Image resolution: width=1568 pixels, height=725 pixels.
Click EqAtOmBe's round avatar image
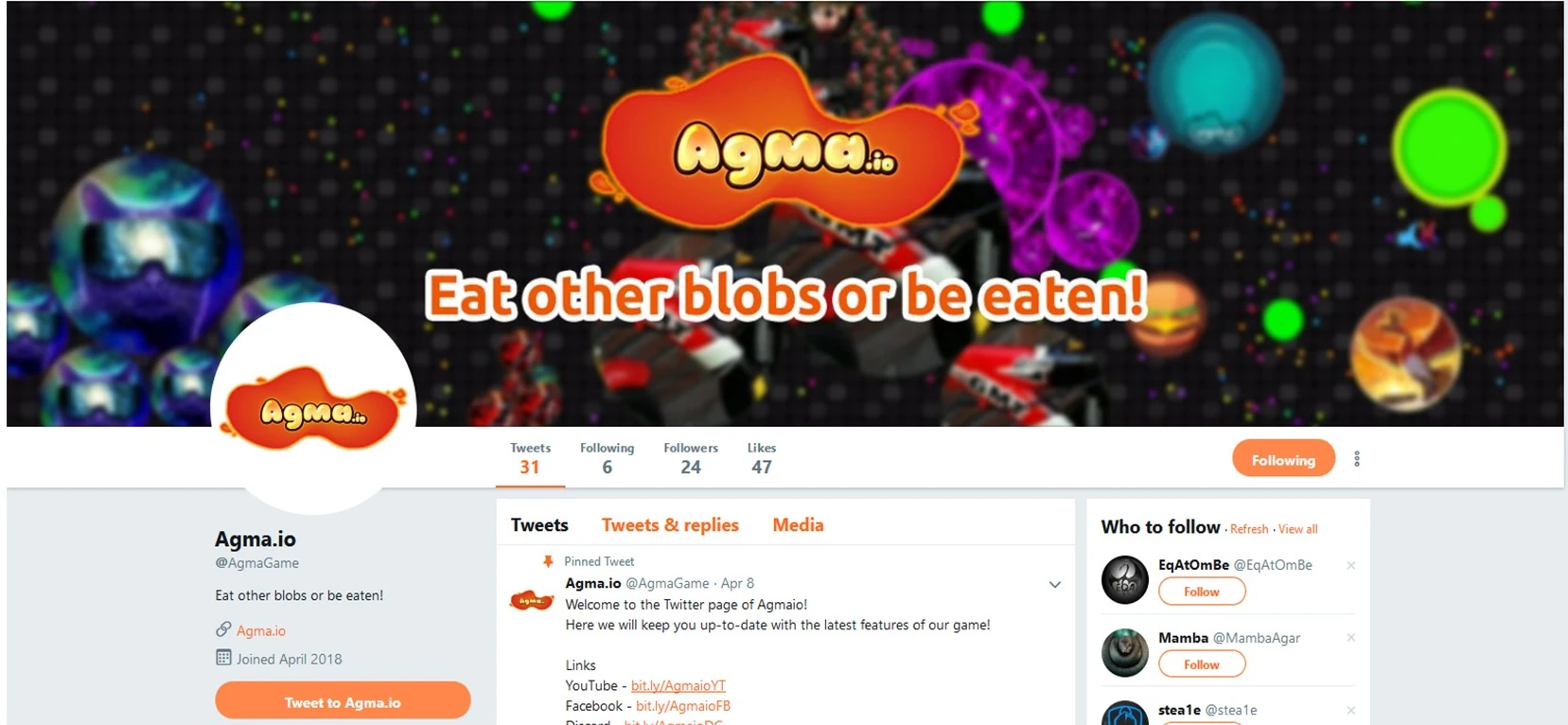1125,579
